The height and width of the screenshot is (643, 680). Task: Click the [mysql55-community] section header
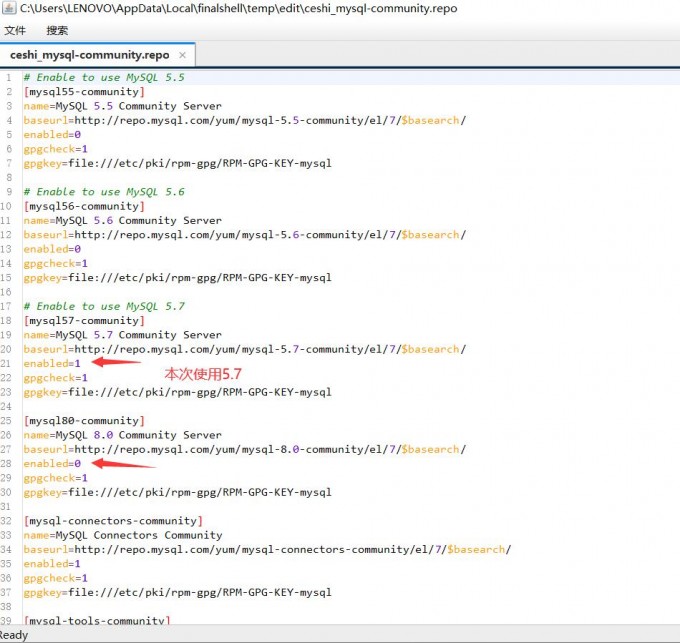point(85,92)
